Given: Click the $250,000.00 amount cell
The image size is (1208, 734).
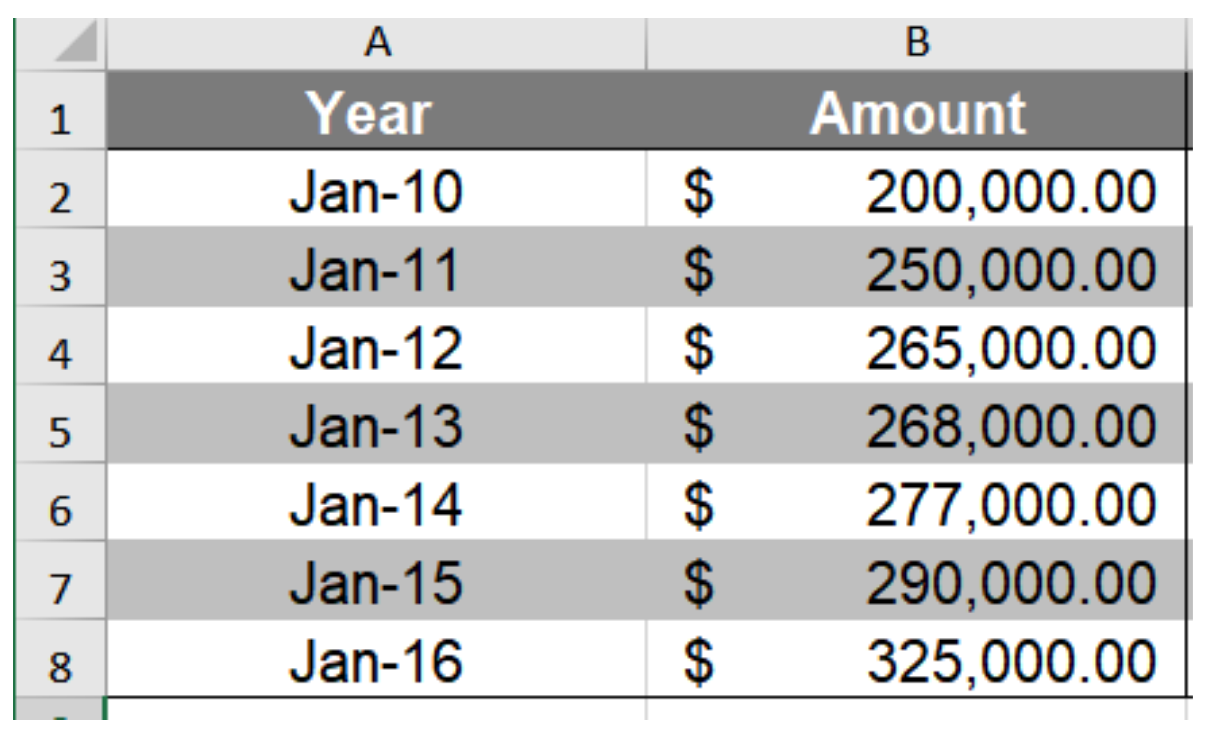Looking at the screenshot, I should pyautogui.click(x=920, y=265).
